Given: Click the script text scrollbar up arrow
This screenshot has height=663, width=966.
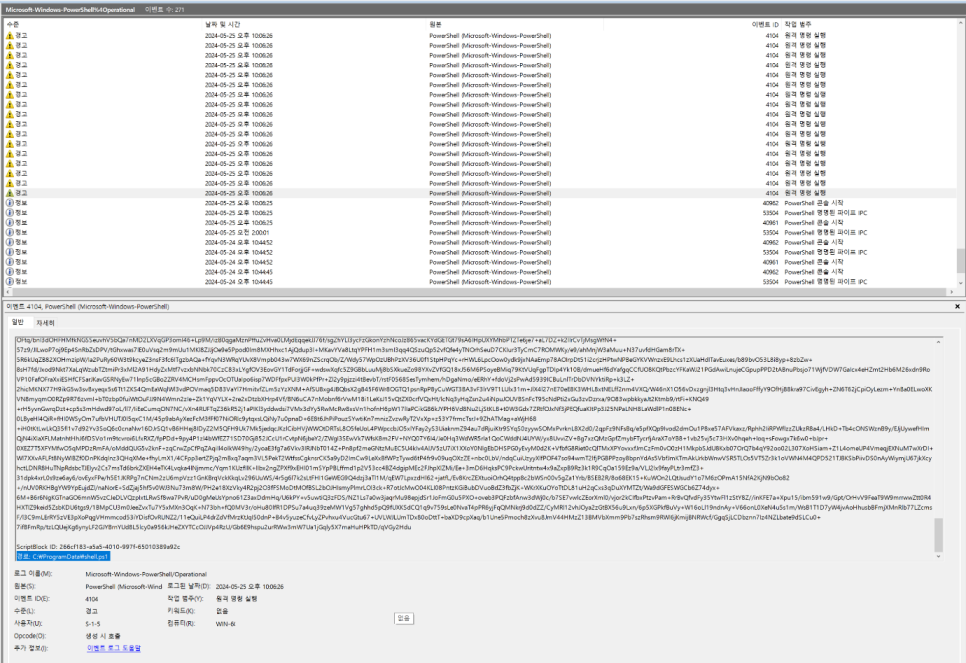Looking at the screenshot, I should point(938,341).
